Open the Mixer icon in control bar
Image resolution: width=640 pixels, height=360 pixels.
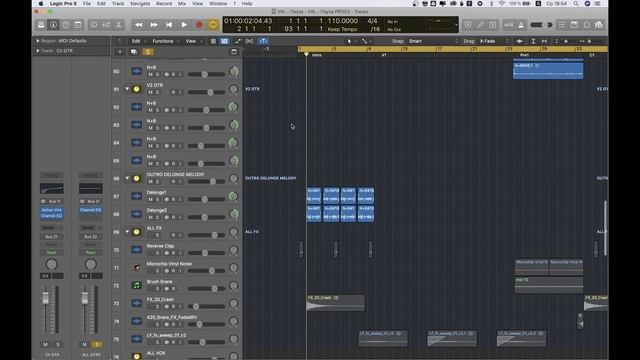point(106,25)
